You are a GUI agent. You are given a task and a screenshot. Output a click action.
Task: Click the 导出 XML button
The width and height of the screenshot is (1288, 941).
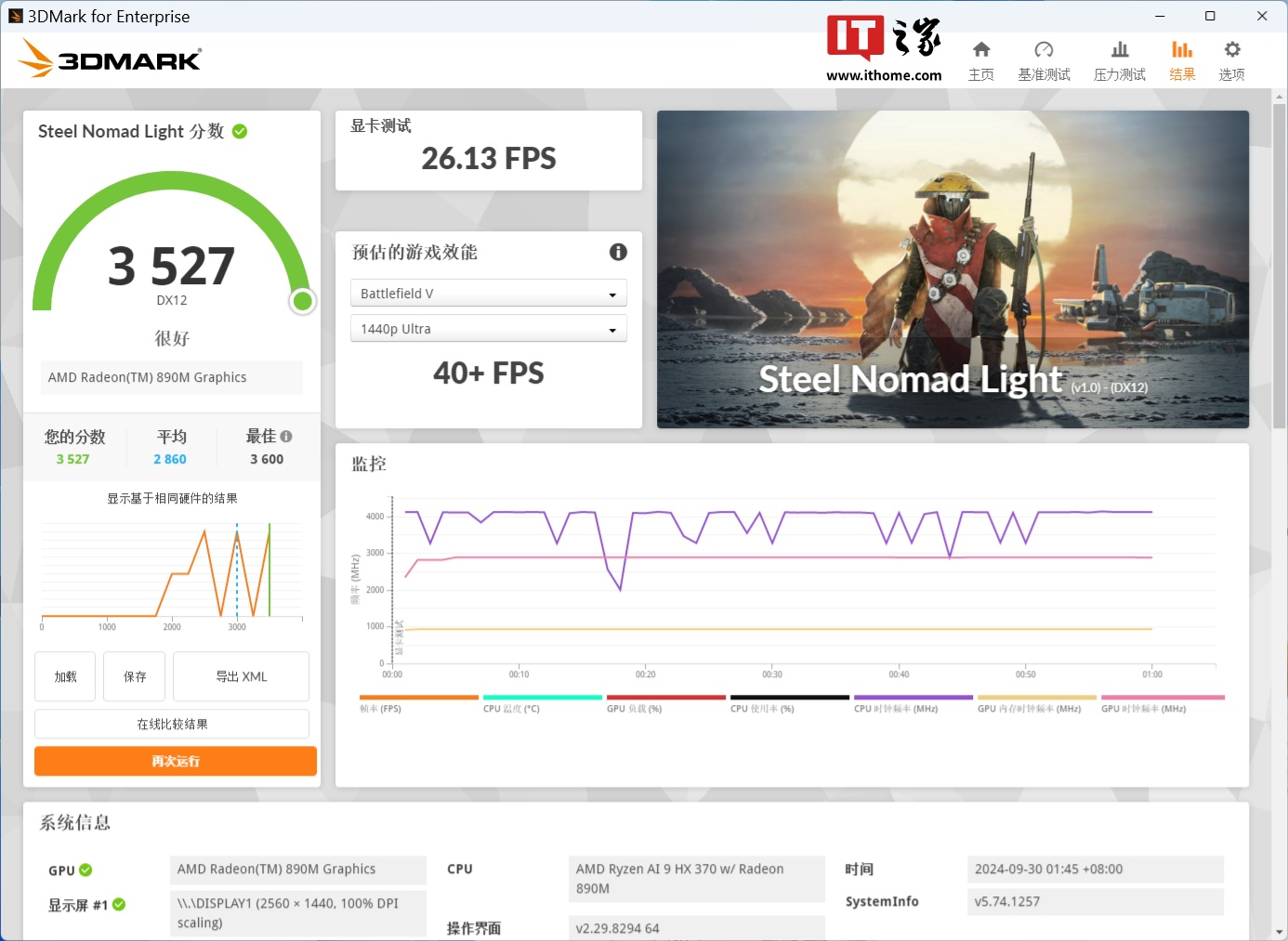click(x=242, y=676)
